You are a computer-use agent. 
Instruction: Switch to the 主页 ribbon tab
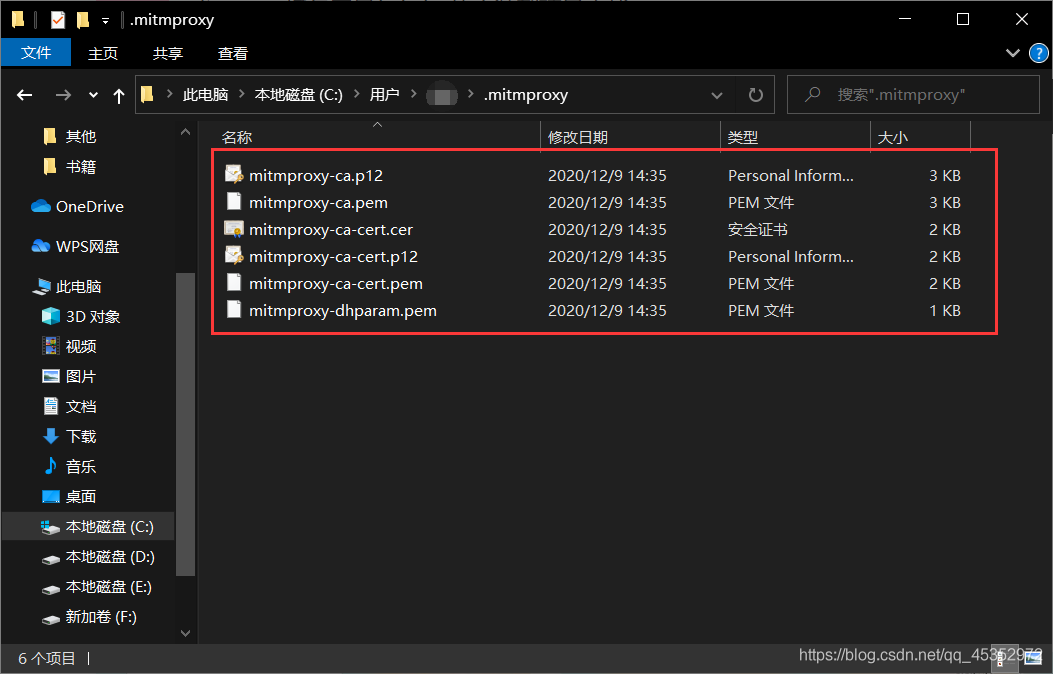103,54
